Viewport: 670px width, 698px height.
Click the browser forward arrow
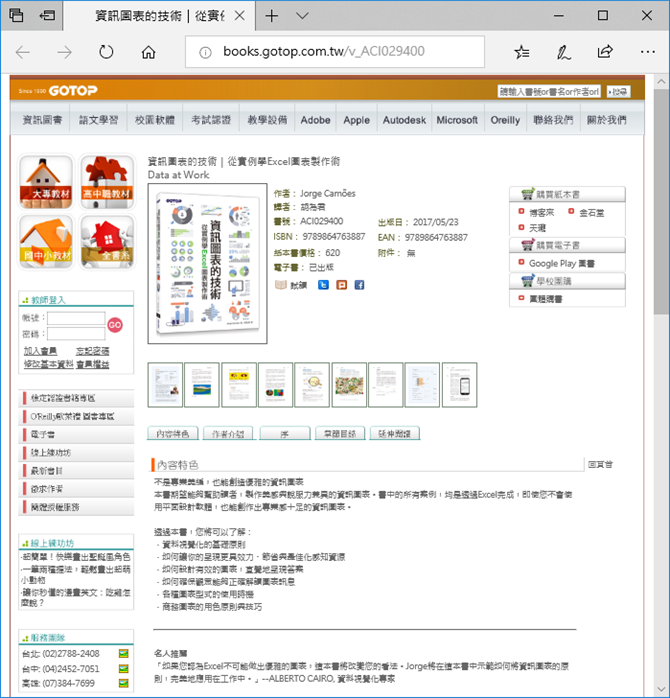point(65,53)
